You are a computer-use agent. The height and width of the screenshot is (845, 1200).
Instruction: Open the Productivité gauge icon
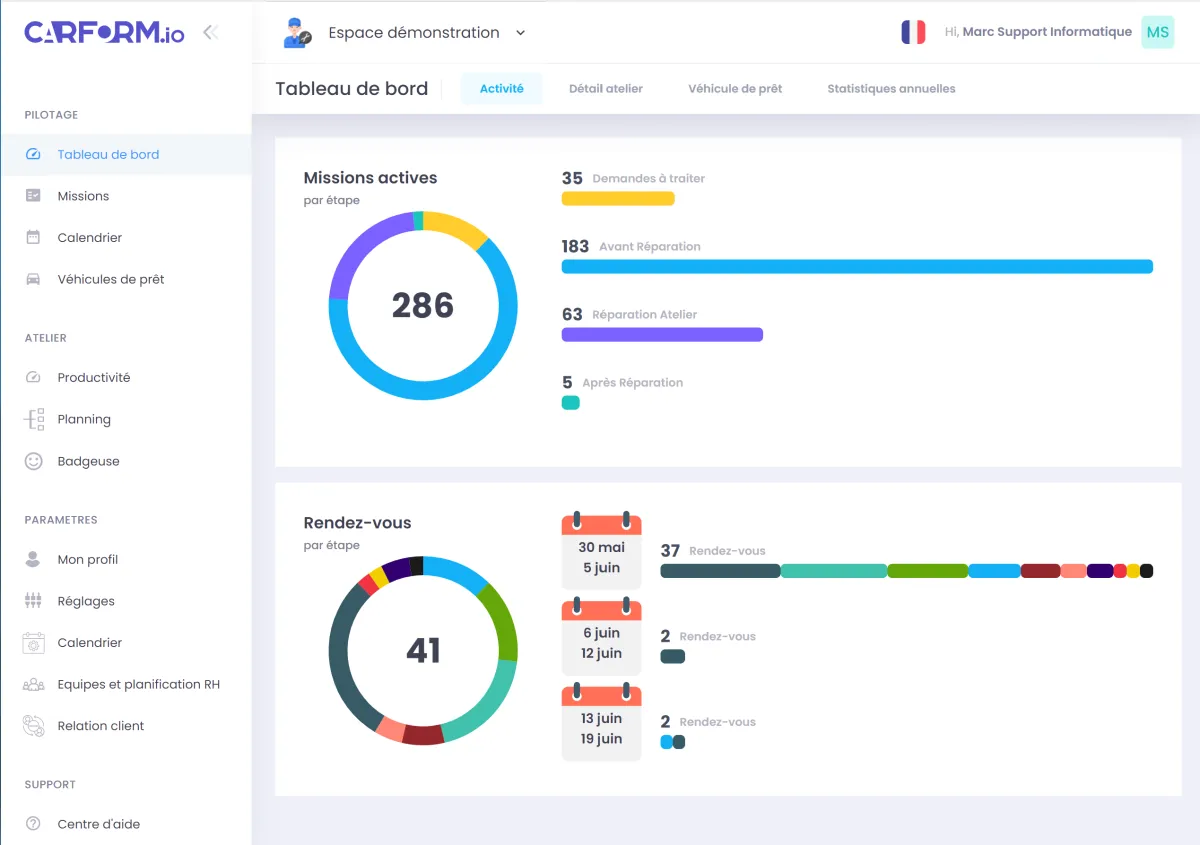(34, 377)
